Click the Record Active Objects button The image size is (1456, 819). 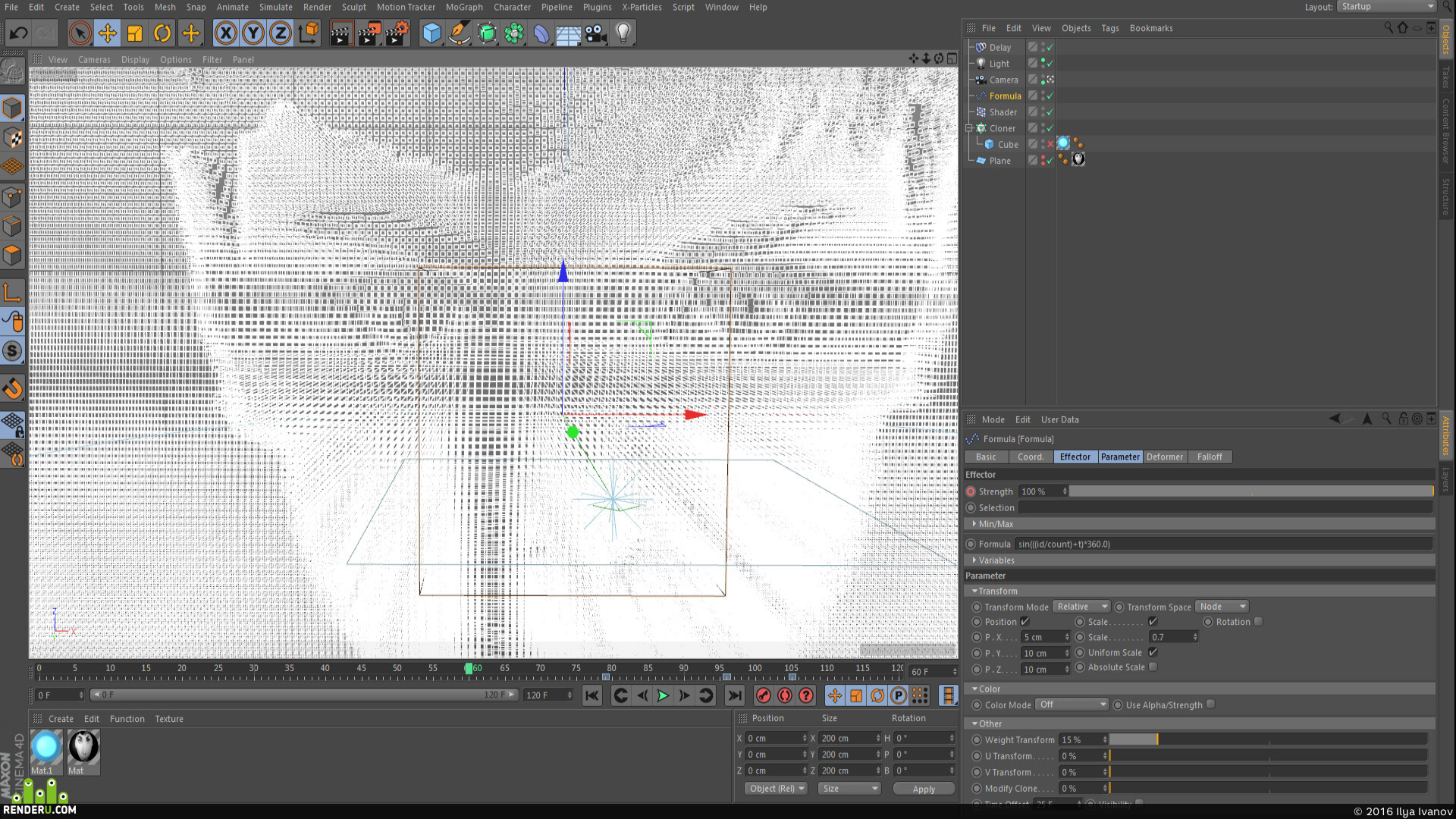point(764,695)
